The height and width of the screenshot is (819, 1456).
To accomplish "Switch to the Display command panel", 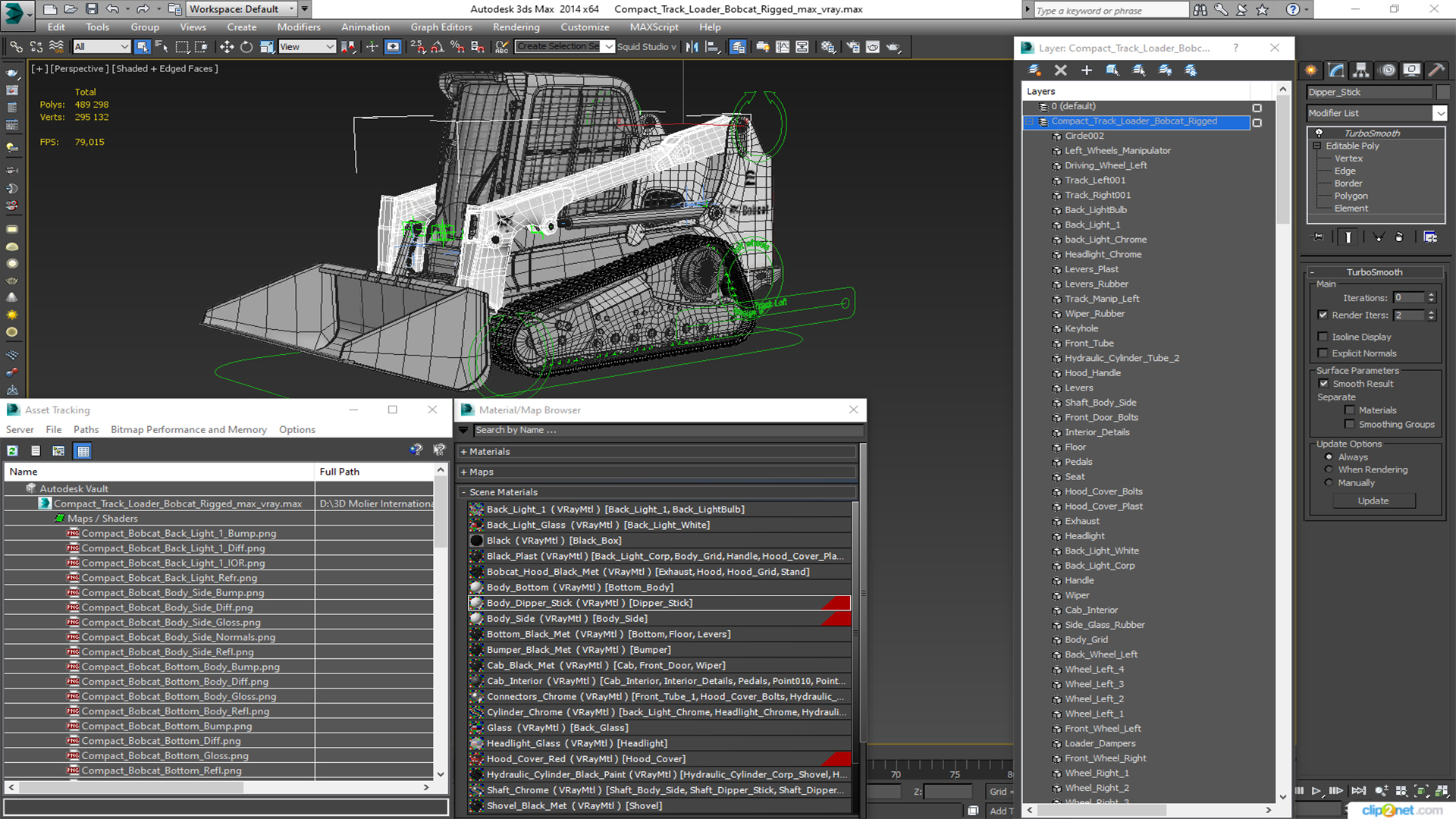I will [x=1411, y=71].
